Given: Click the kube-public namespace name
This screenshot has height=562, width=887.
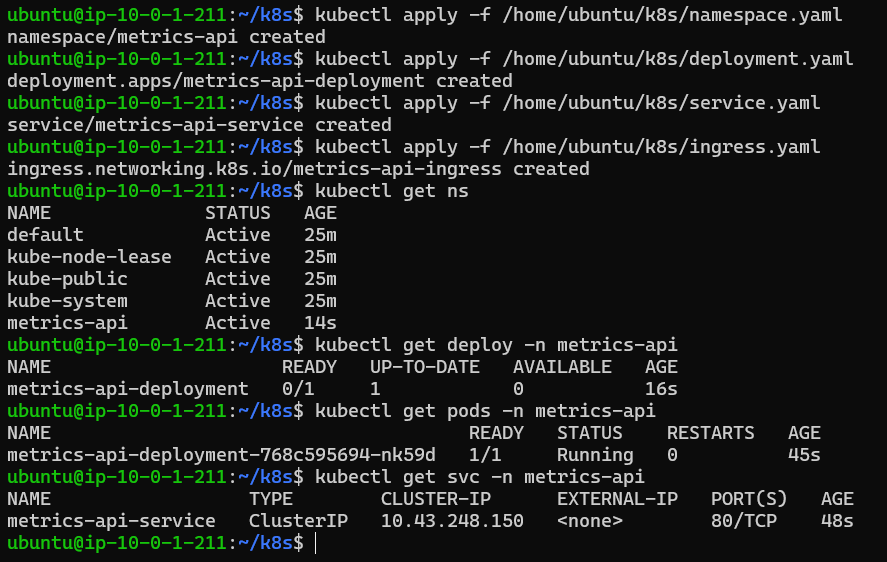Looking at the screenshot, I should 67,279.
